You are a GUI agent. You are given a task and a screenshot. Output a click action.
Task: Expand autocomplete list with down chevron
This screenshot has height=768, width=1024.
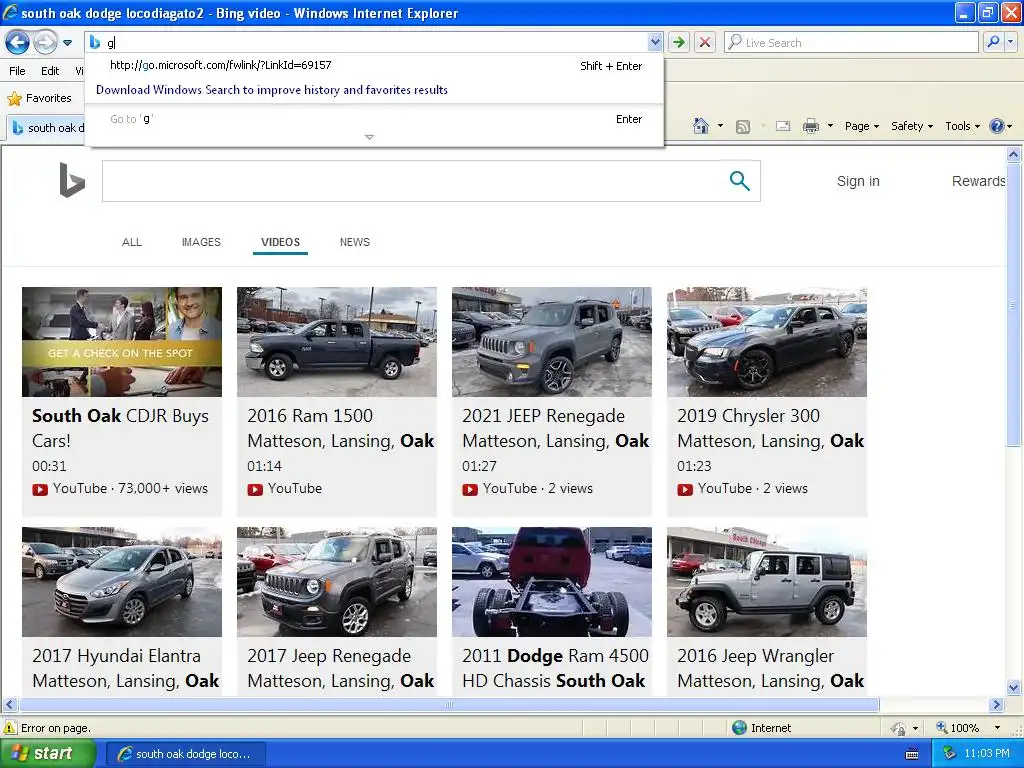pyautogui.click(x=369, y=137)
